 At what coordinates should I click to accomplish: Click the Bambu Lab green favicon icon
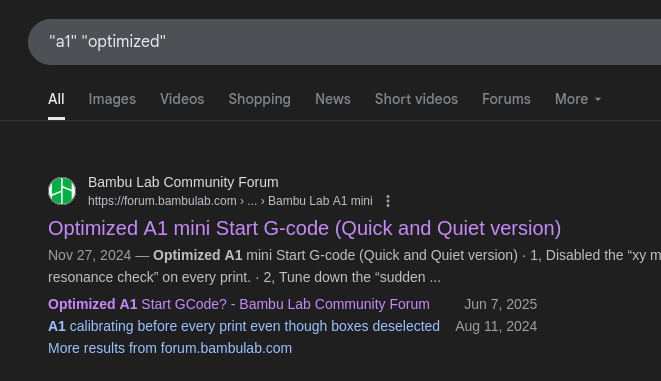(x=62, y=191)
